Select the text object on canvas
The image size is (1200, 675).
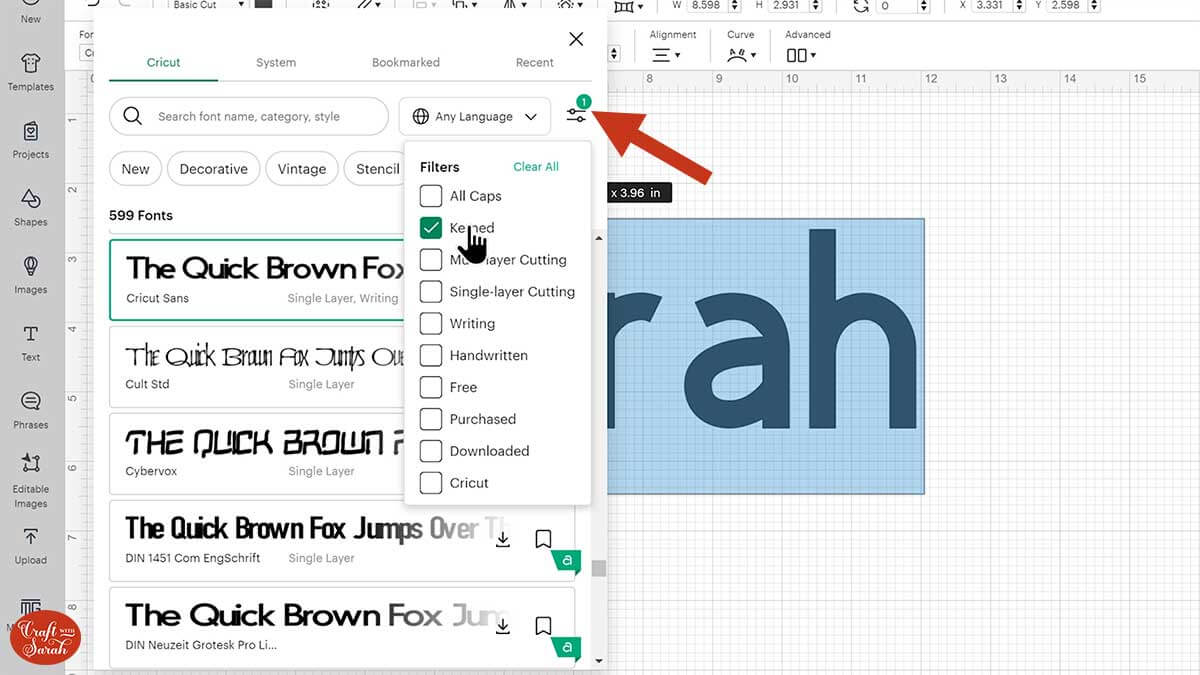pyautogui.click(x=765, y=356)
